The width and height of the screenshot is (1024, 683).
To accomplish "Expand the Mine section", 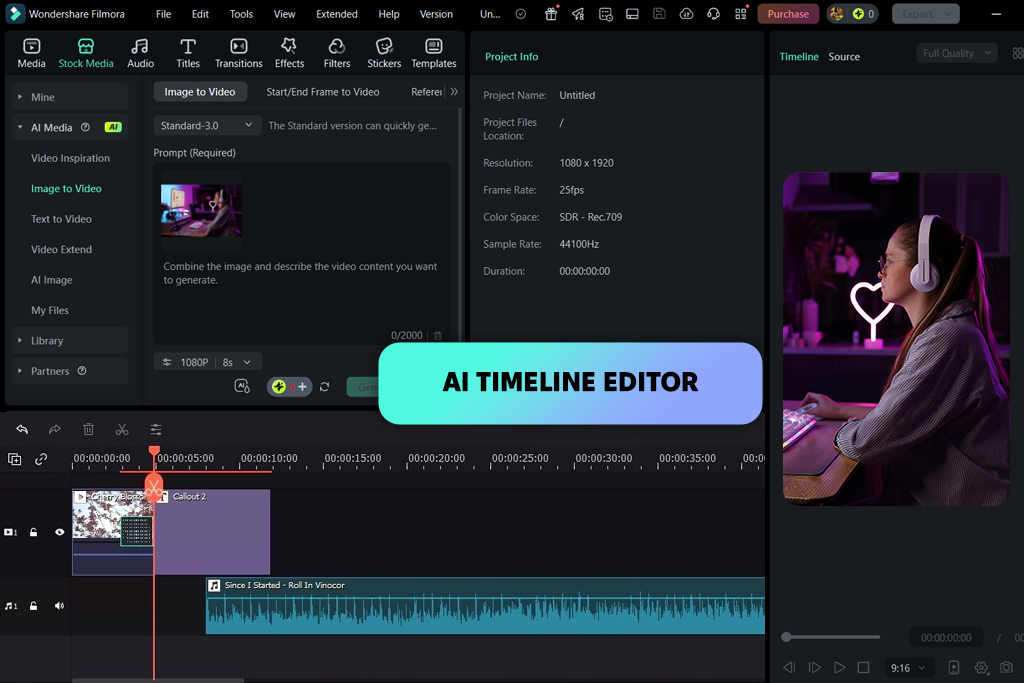I will [x=70, y=97].
